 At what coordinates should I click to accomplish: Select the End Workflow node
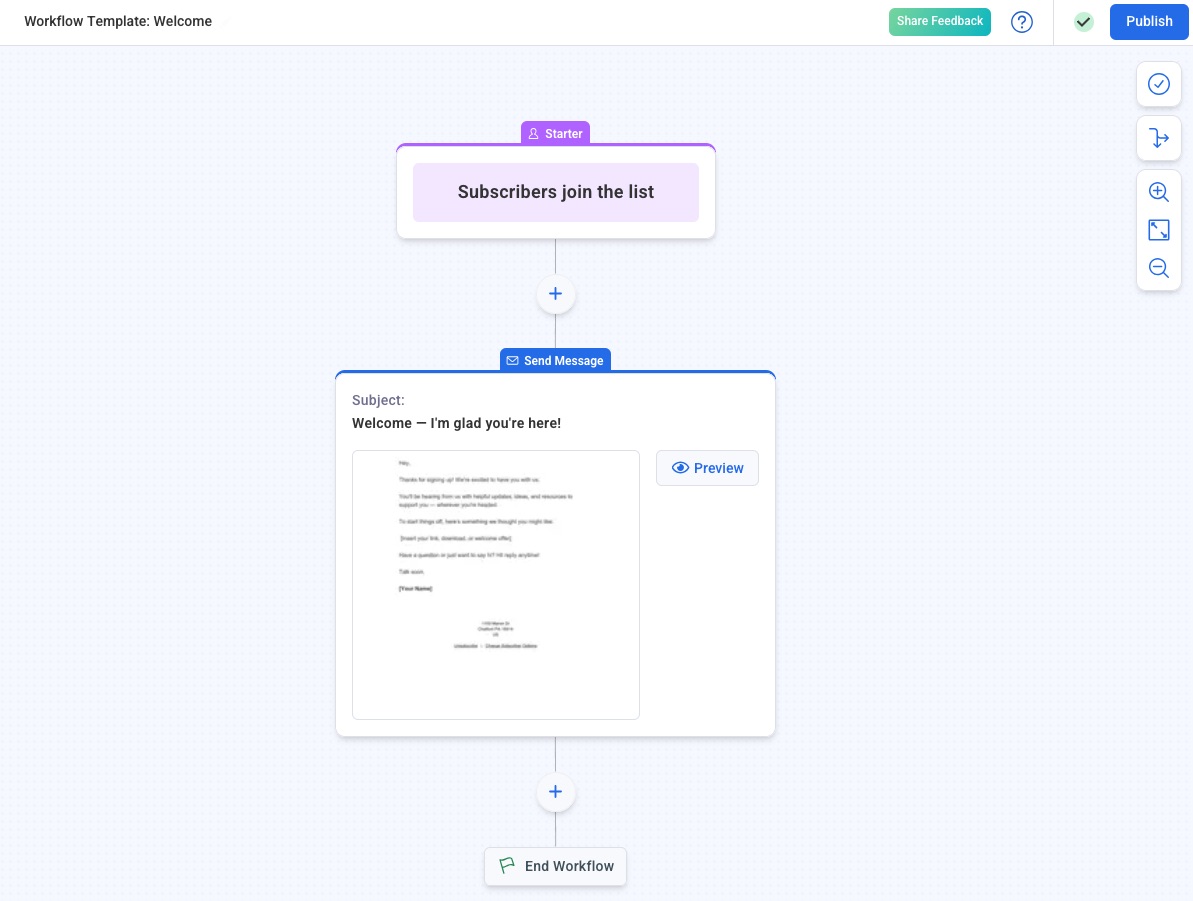pyautogui.click(x=555, y=866)
